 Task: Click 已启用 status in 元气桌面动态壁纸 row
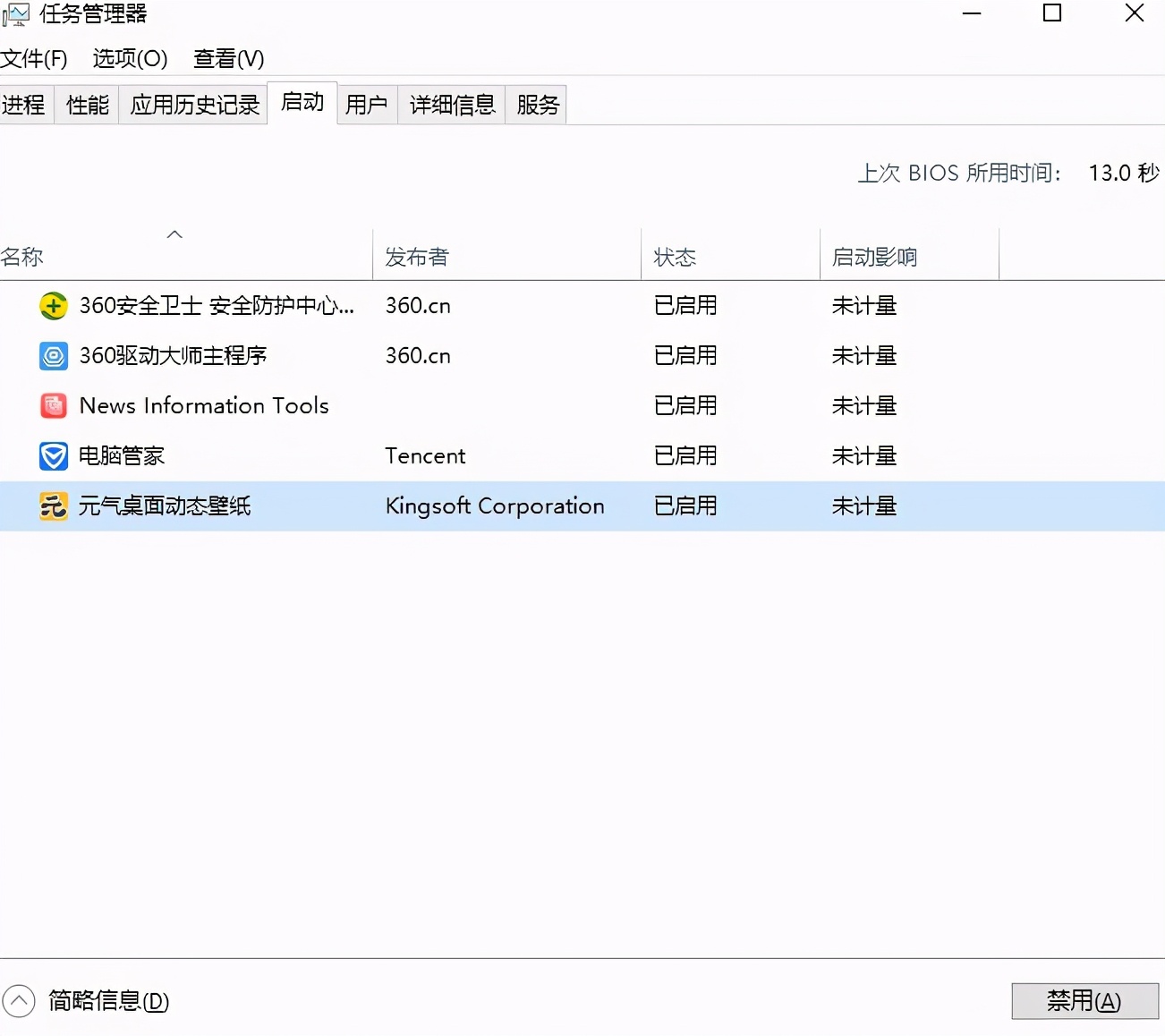pos(685,506)
